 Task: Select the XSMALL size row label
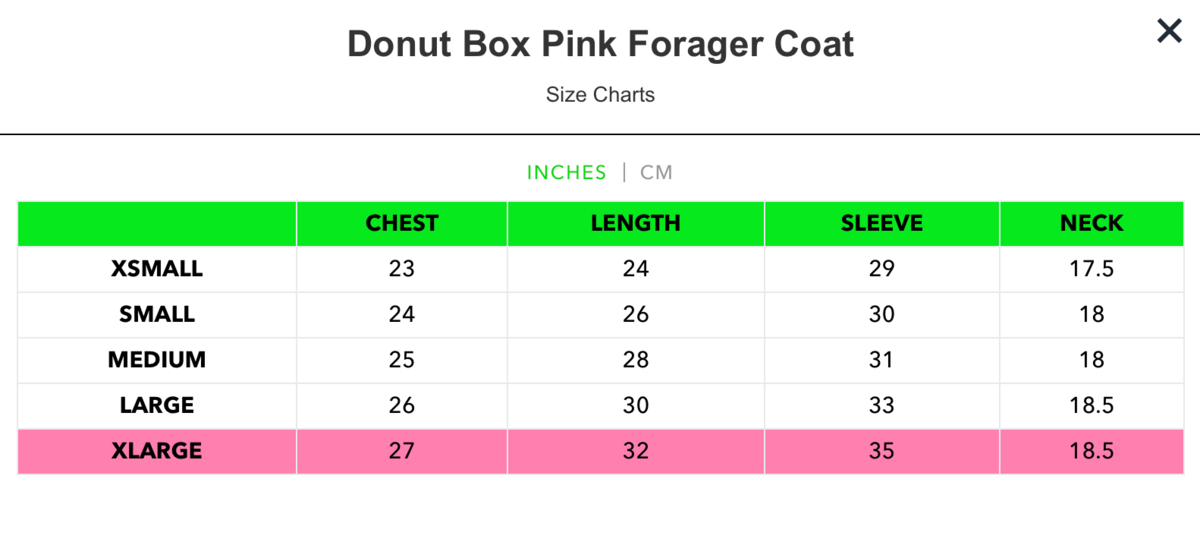coord(157,269)
